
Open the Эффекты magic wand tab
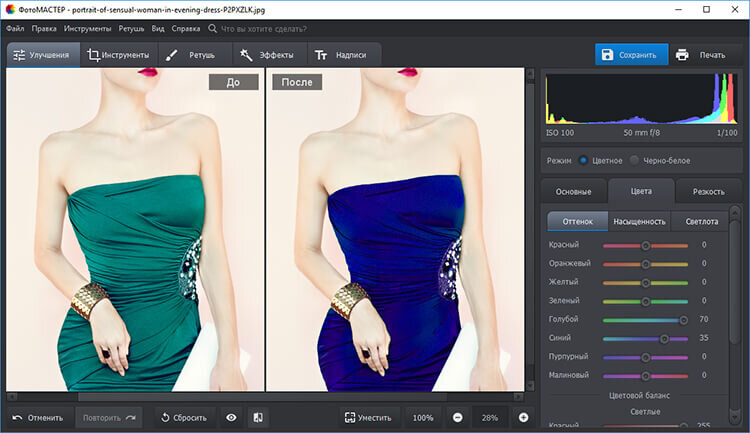coord(268,55)
